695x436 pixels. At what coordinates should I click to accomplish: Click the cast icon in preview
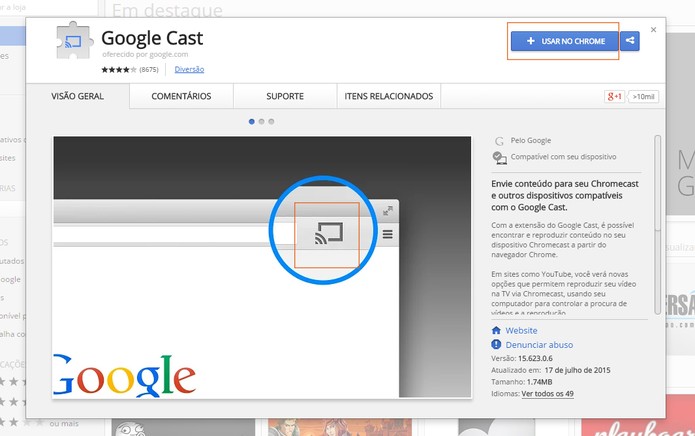pos(329,234)
